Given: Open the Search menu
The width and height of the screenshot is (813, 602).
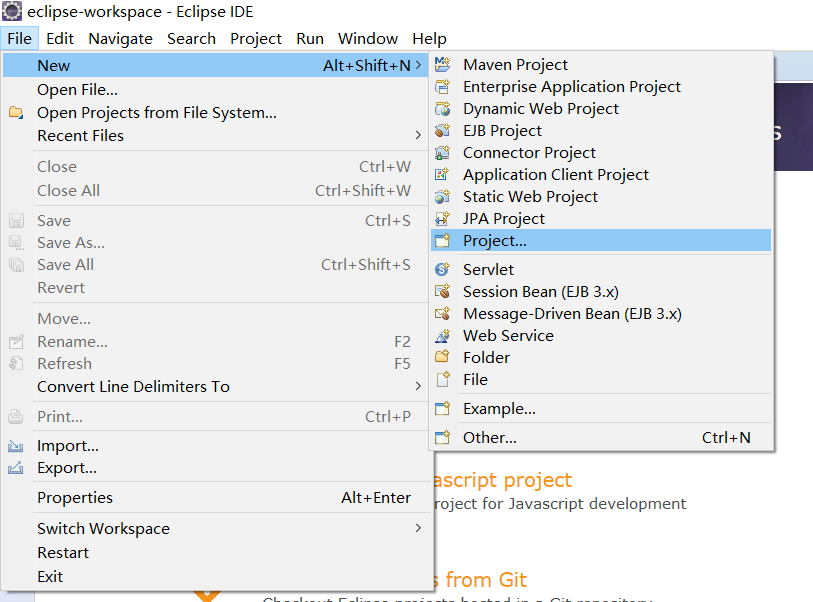Looking at the screenshot, I should tap(191, 39).
